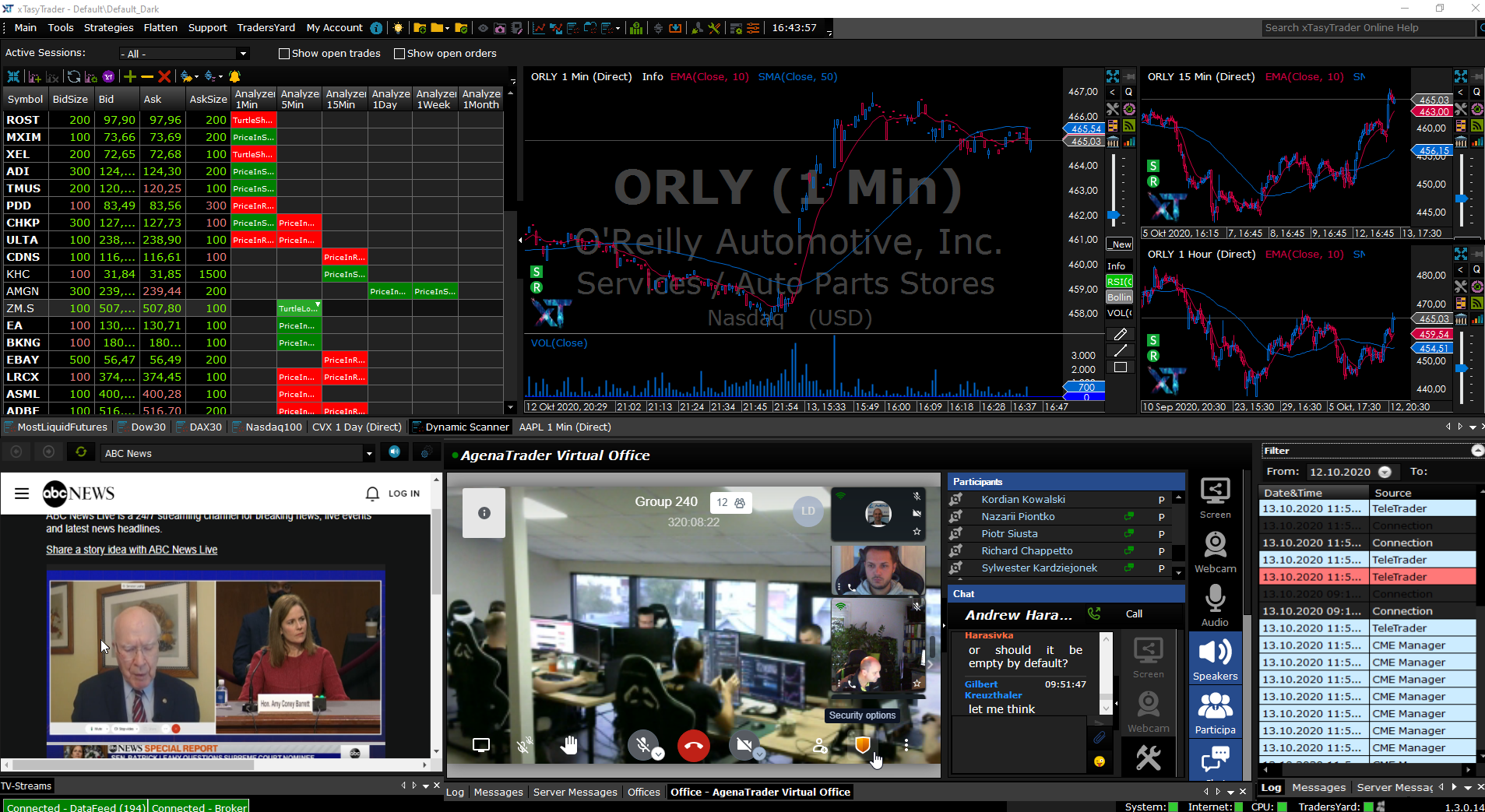Viewport: 1485px width, 812px height.
Task: Open tools wrench icon below chat webcam
Action: pyautogui.click(x=1148, y=758)
